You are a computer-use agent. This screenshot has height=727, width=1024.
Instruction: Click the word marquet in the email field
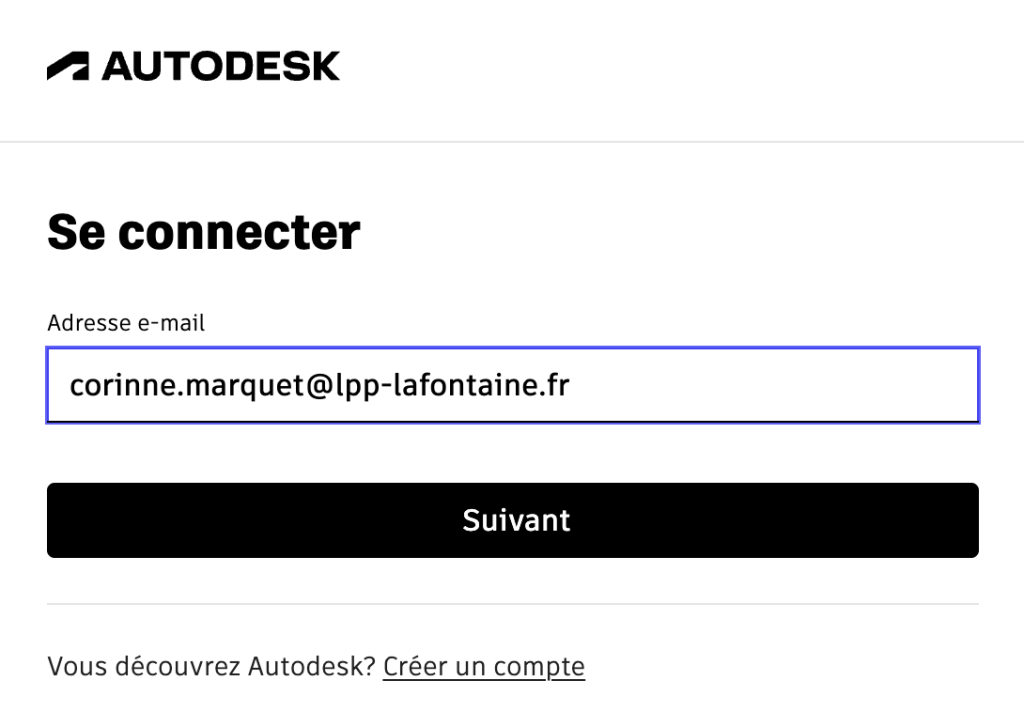point(246,387)
